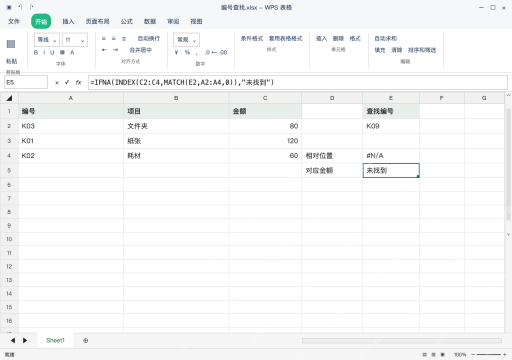Viewport: 512px width, 360px height.
Task: Click the select-all corner triangle
Action: coord(9,98)
